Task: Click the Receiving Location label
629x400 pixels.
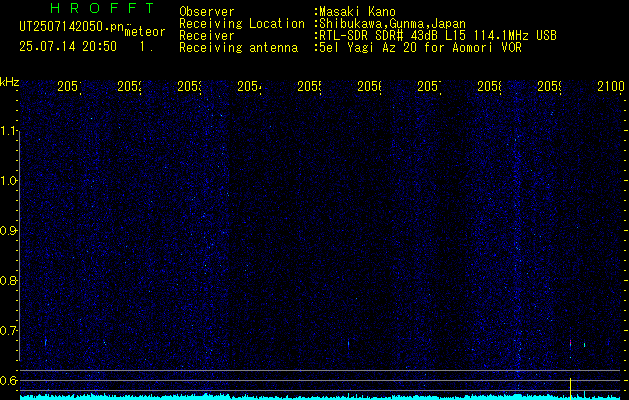Action: [242, 24]
